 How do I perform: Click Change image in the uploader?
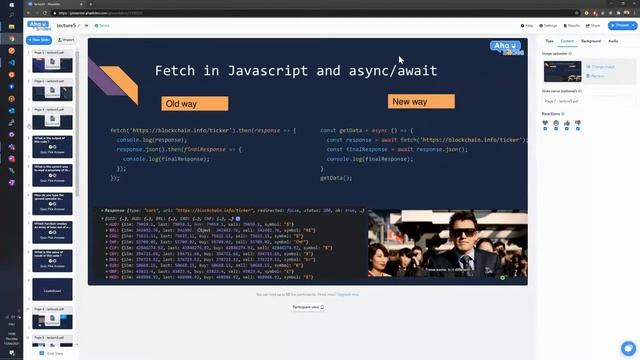point(600,67)
